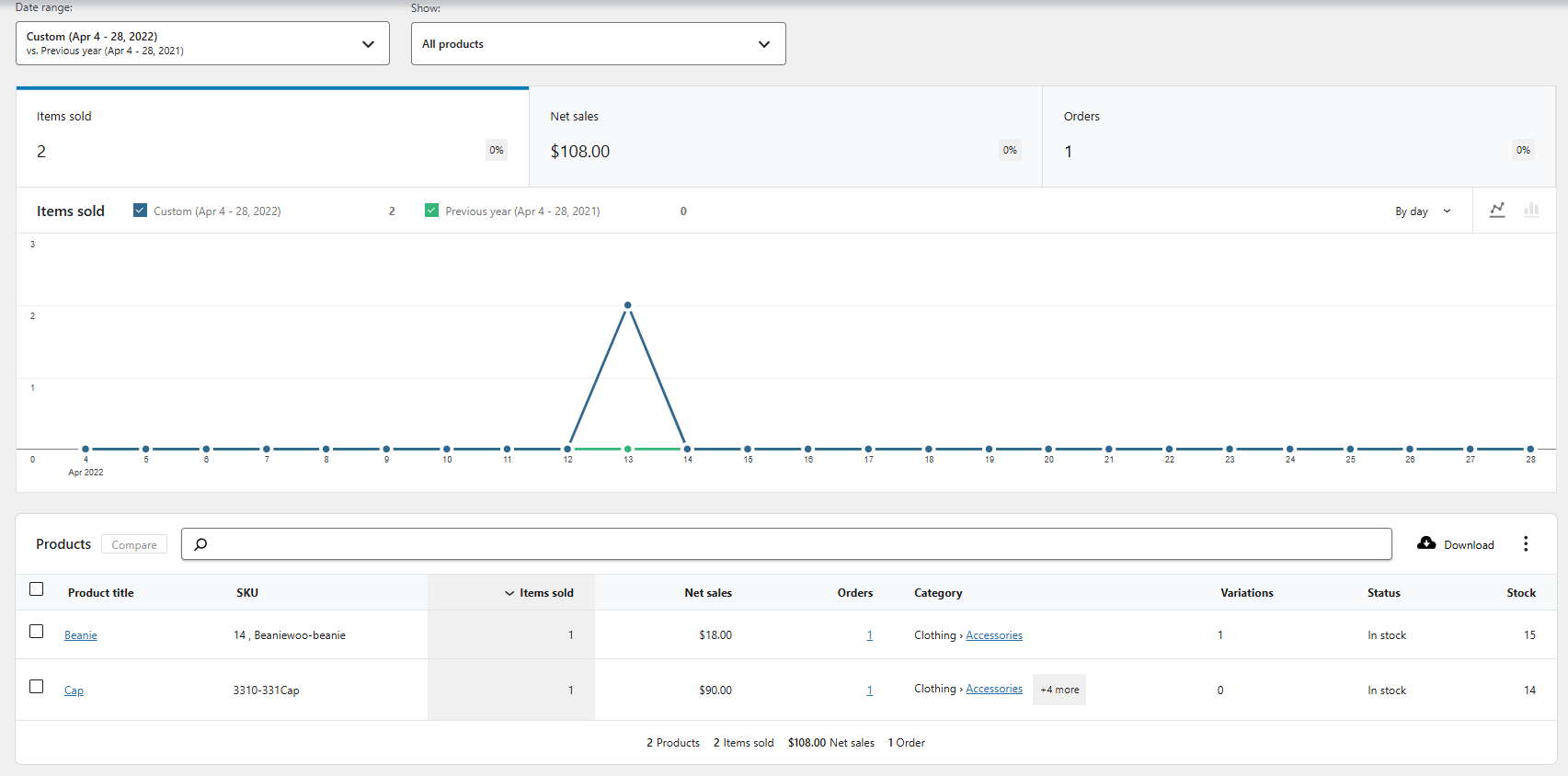Viewport: 1568px width, 776px height.
Task: Click the stock value 15
Action: [1529, 635]
